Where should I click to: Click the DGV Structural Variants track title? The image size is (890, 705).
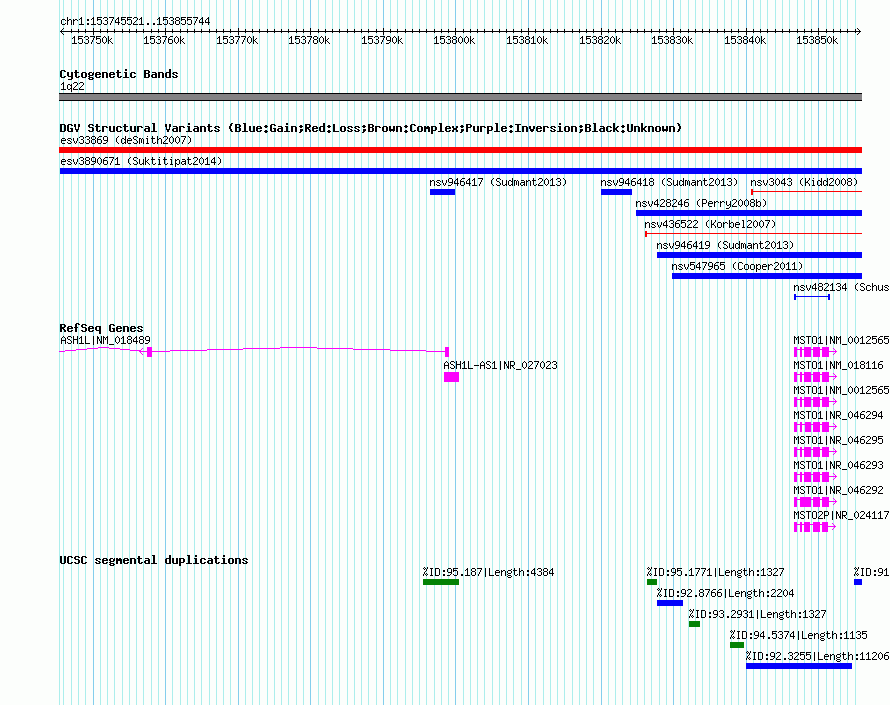[370, 128]
